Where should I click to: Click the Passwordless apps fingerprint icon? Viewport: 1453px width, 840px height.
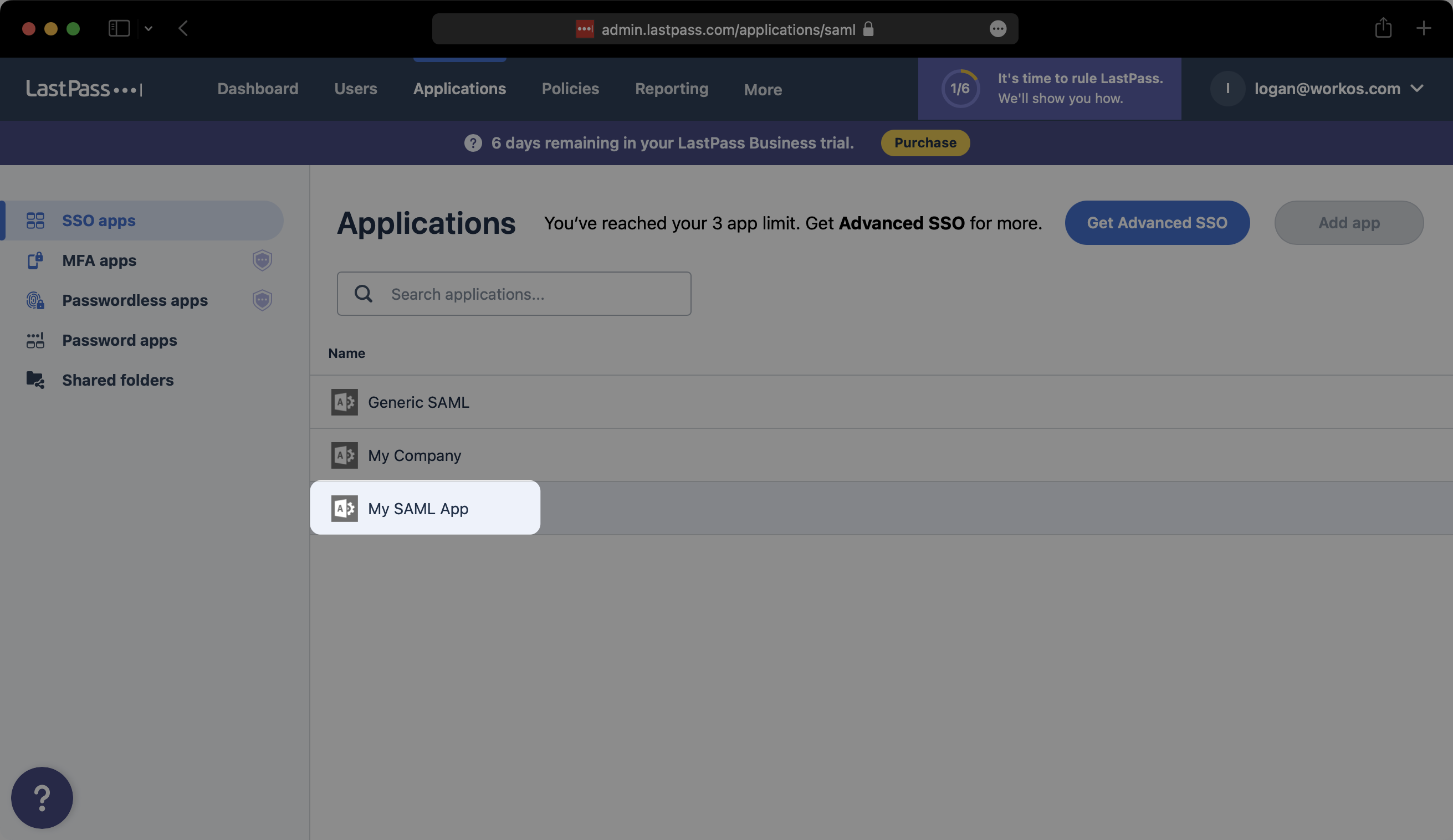click(35, 300)
